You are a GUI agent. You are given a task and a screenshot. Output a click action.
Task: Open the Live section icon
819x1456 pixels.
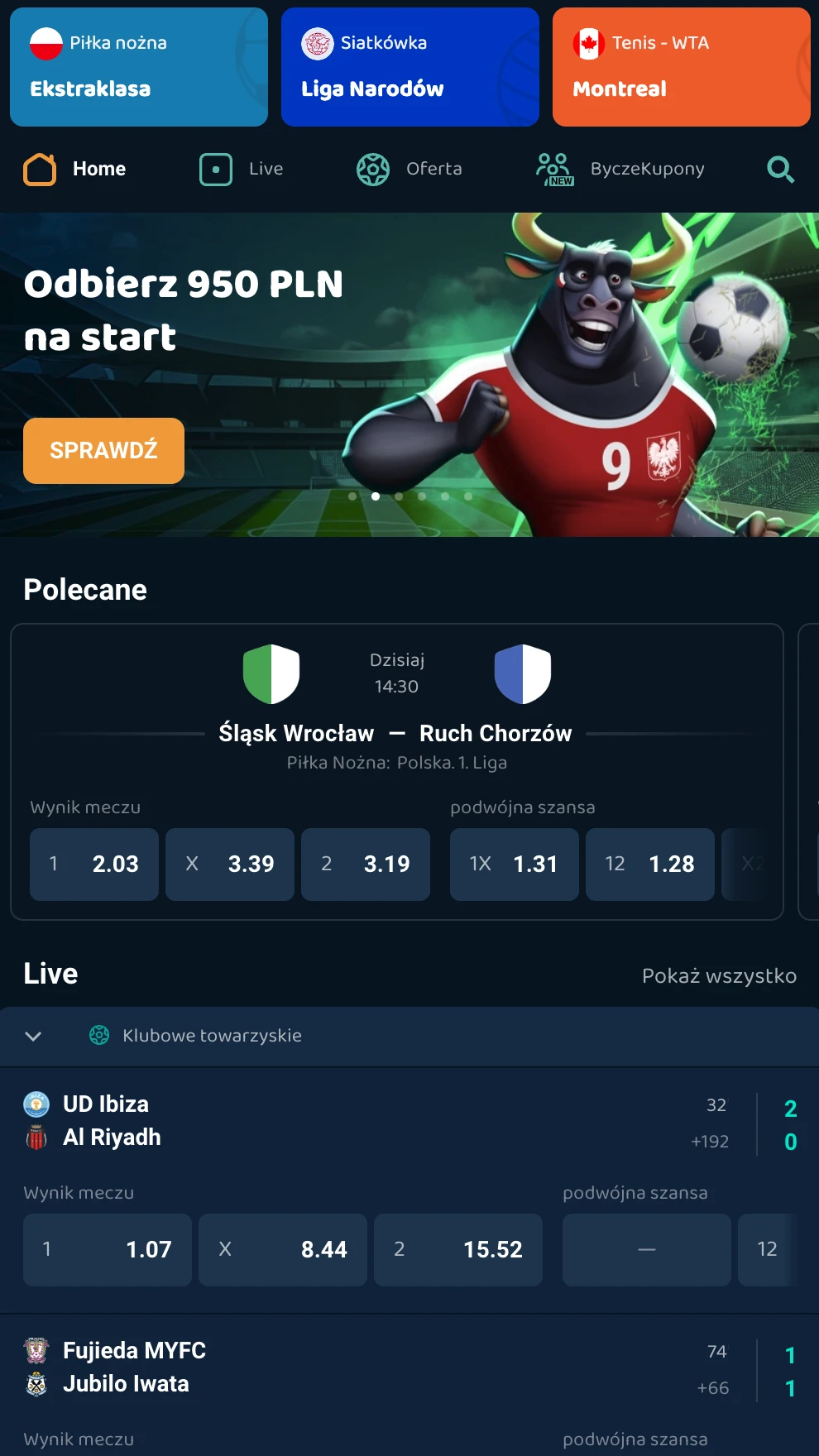216,170
